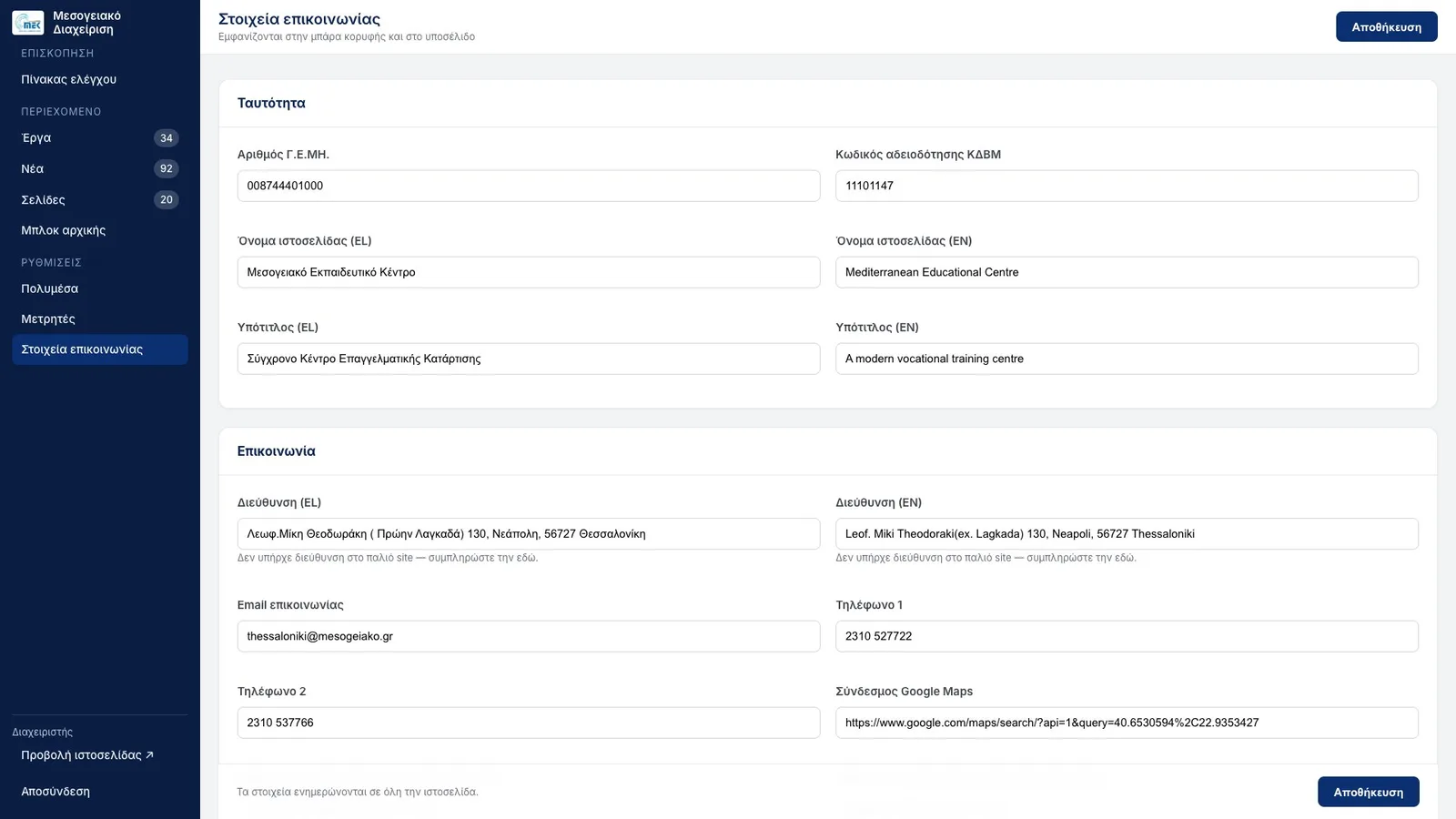This screenshot has width=1456, height=819.
Task: Click the Τηλέφωνο 2 input
Action: click(x=529, y=723)
